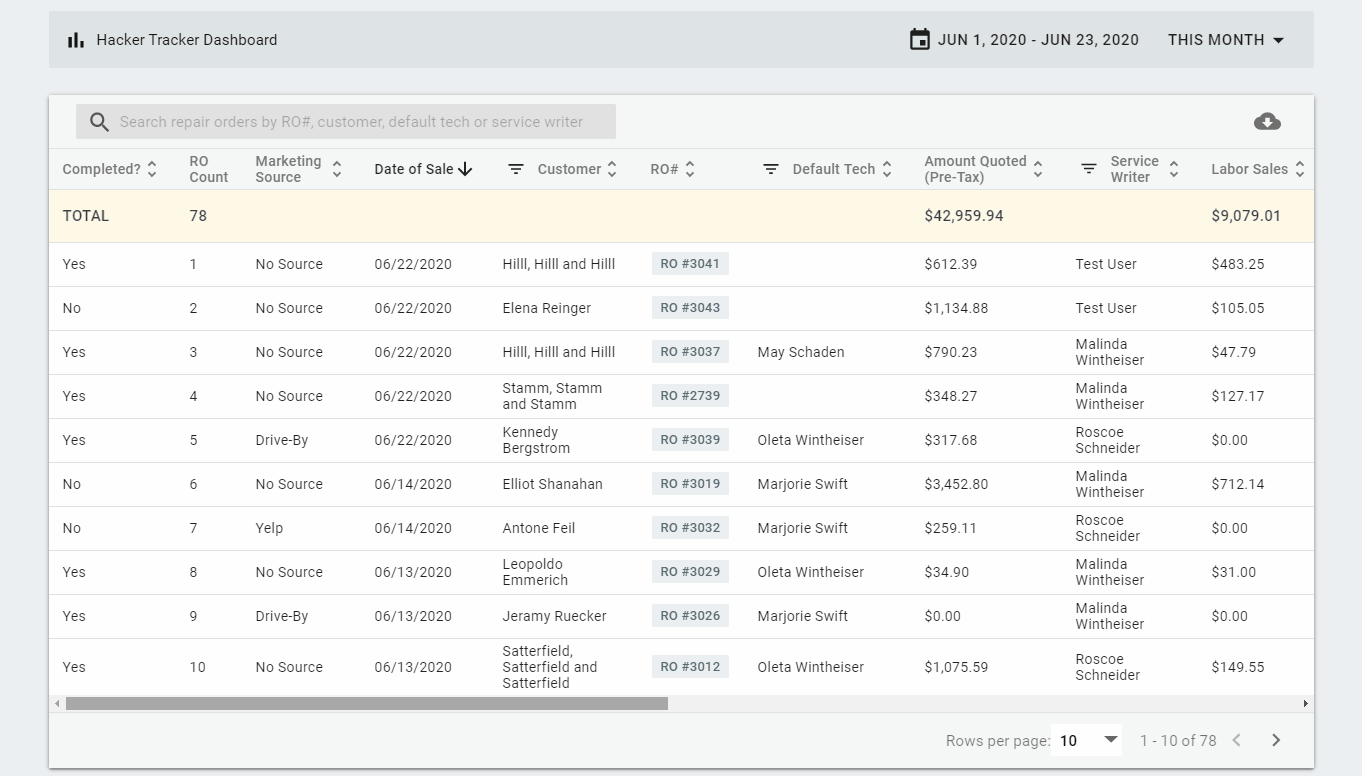Open repair order RO #3041
The height and width of the screenshot is (776, 1362).
click(x=690, y=264)
